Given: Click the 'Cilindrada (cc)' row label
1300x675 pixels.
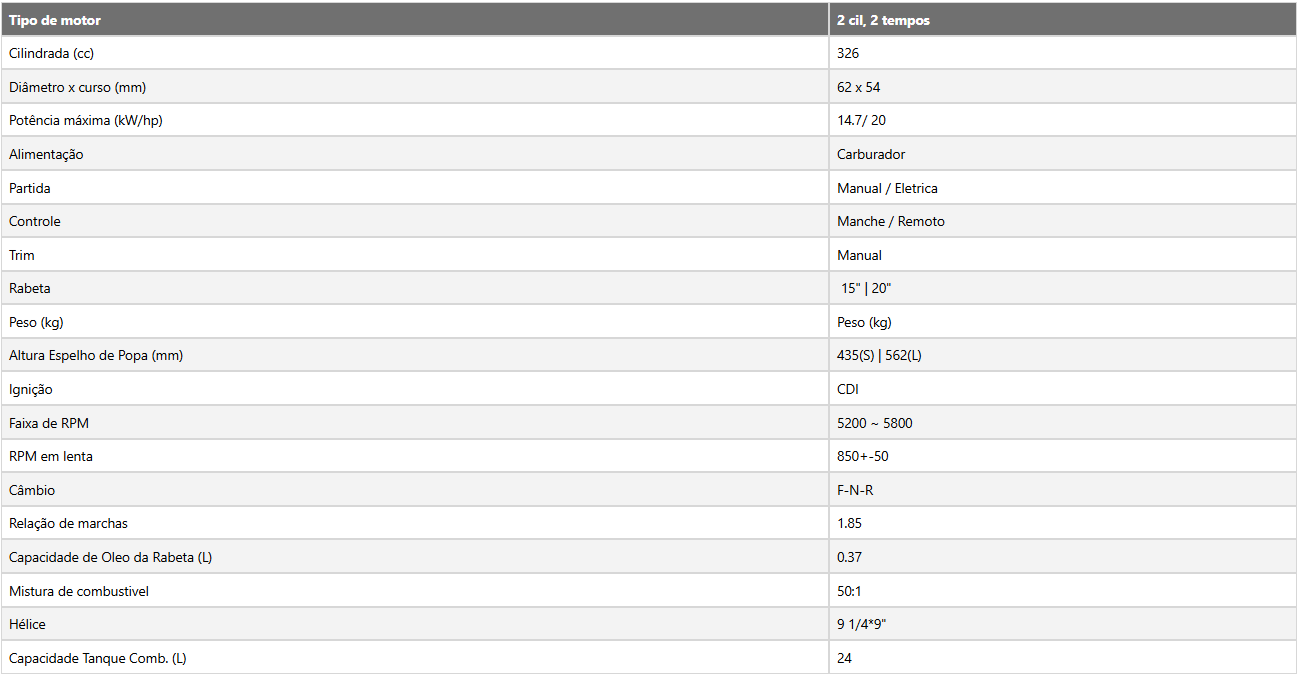Looking at the screenshot, I should [51, 53].
